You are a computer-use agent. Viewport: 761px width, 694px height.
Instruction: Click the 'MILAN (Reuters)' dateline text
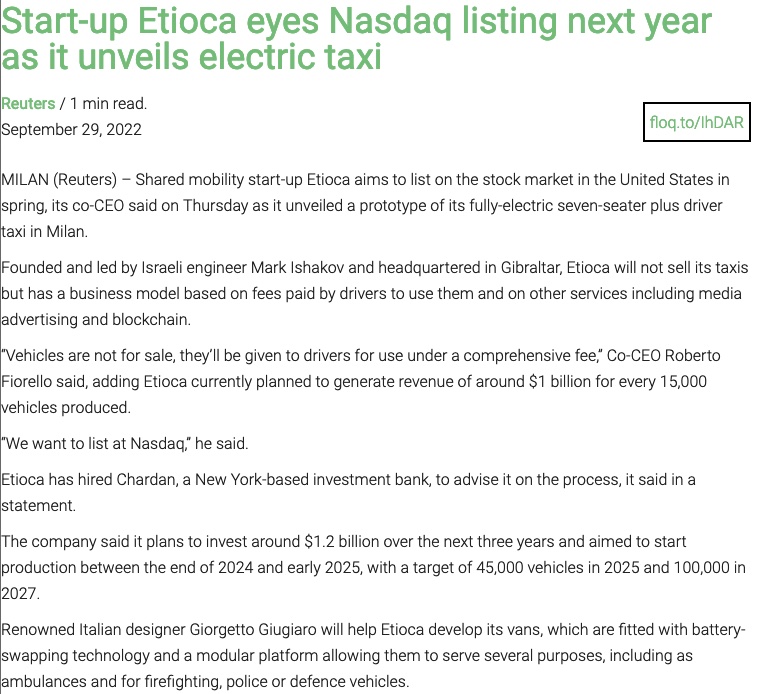(59, 180)
